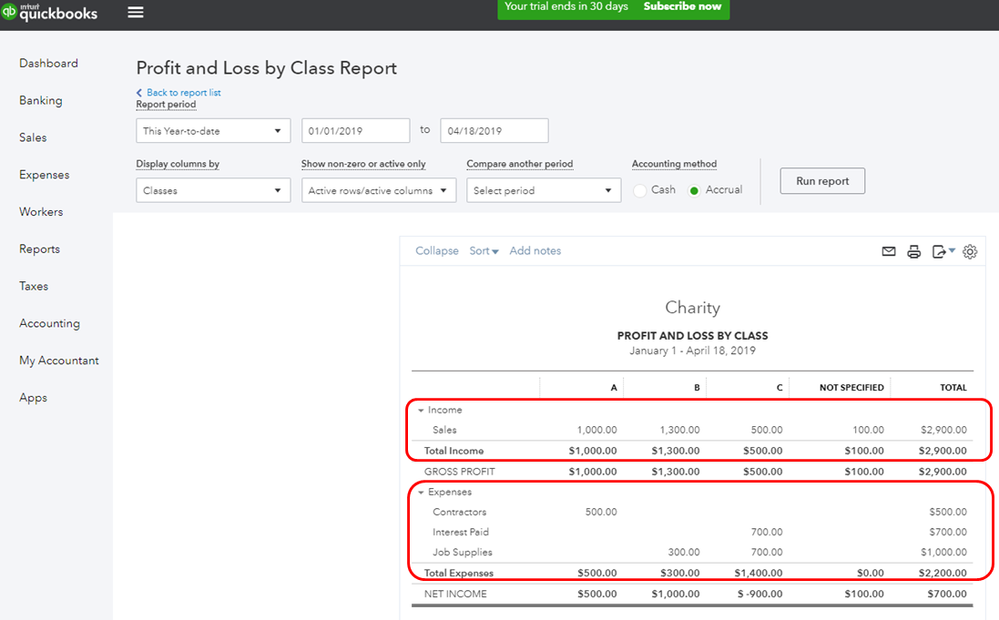Expand the Compare another period dropdown
999x620 pixels.
click(543, 191)
